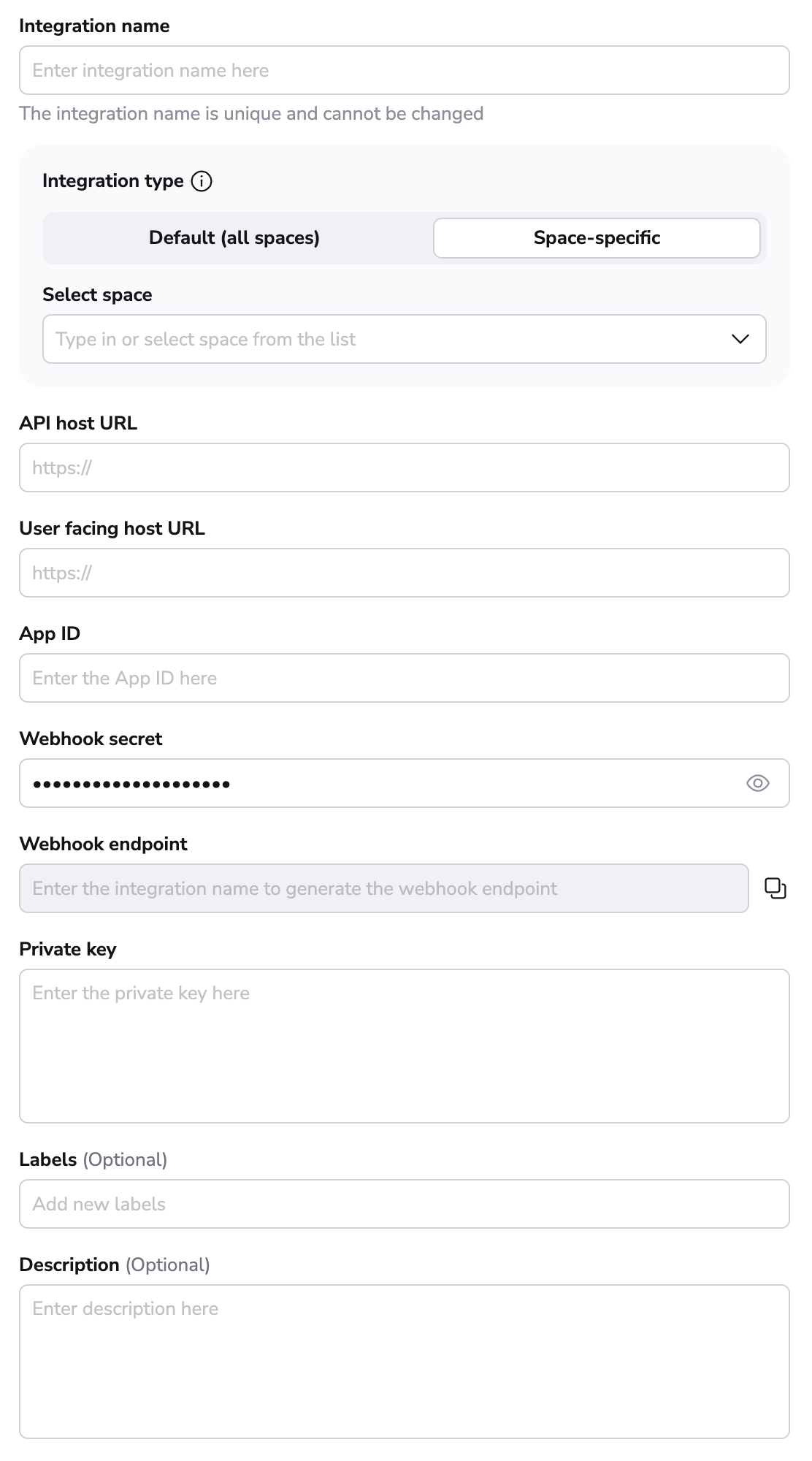812x1461 pixels.
Task: Select the Default (all spaces) option
Action: click(x=234, y=238)
